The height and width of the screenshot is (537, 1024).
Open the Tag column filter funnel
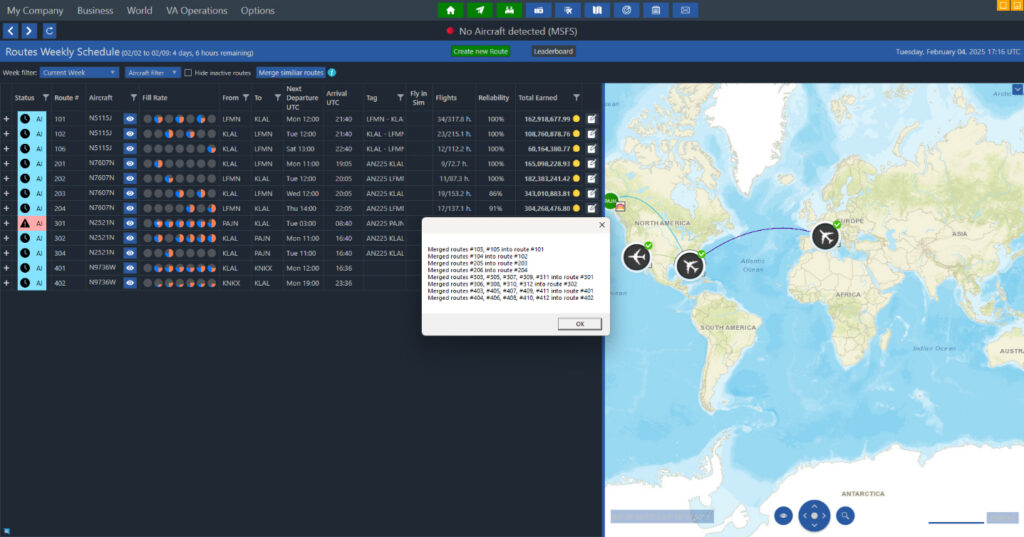pyautogui.click(x=400, y=98)
